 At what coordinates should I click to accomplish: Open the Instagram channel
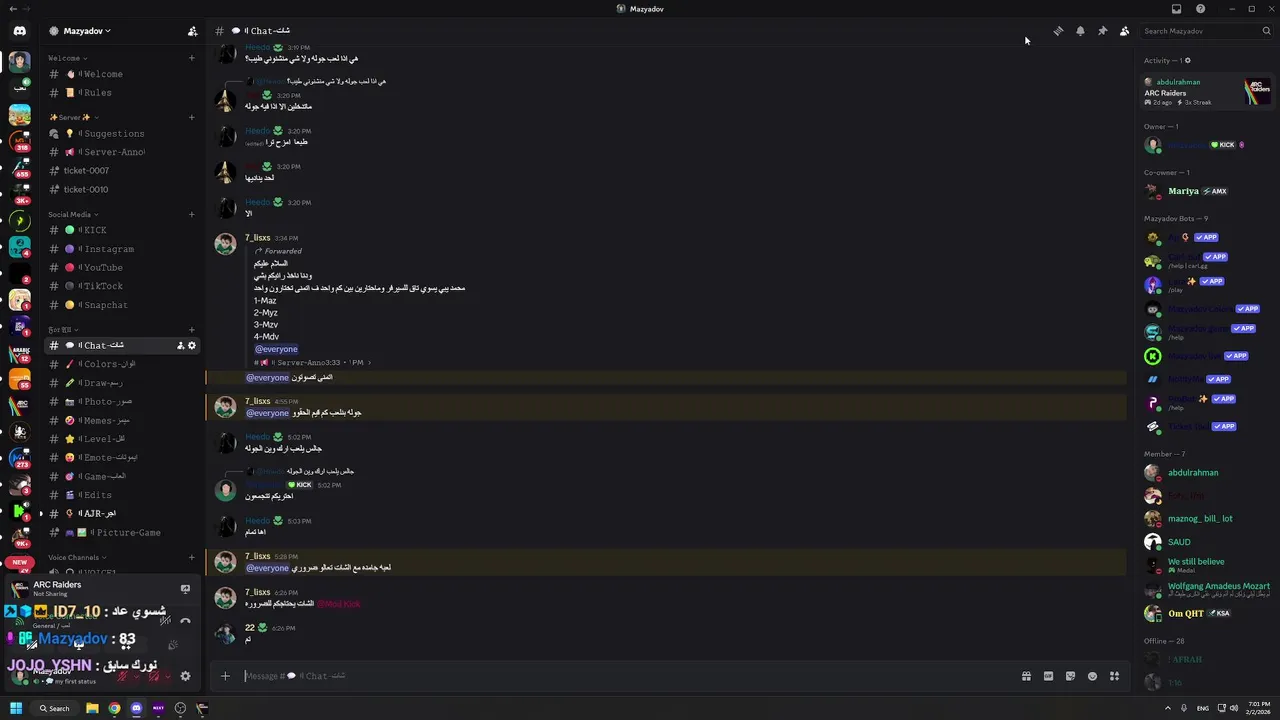click(x=108, y=249)
